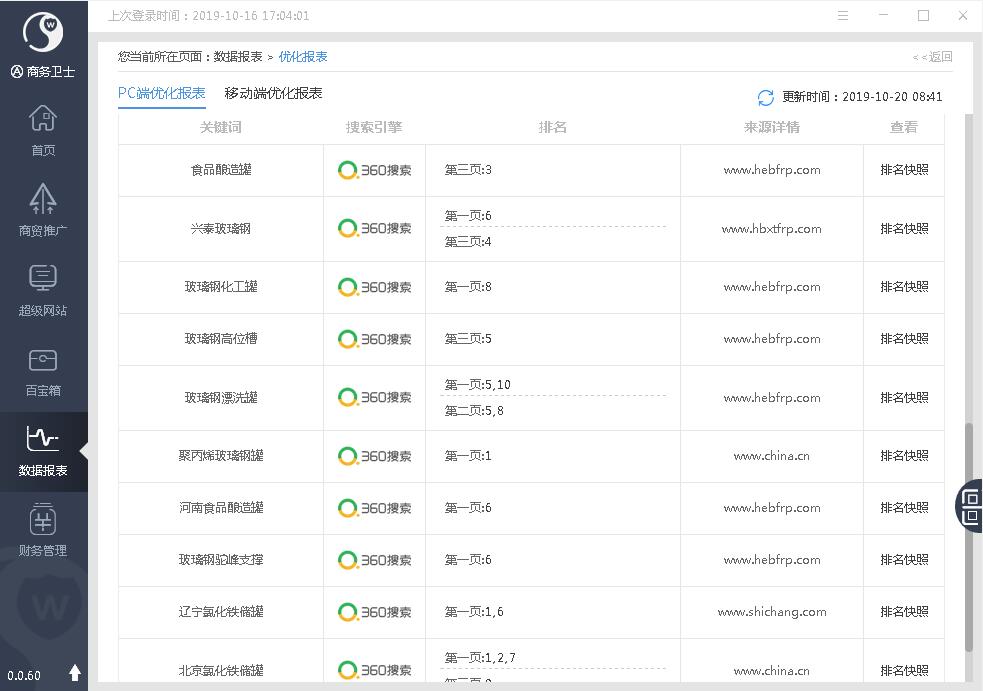Click the refresh icon beside 更新时间

coord(766,97)
